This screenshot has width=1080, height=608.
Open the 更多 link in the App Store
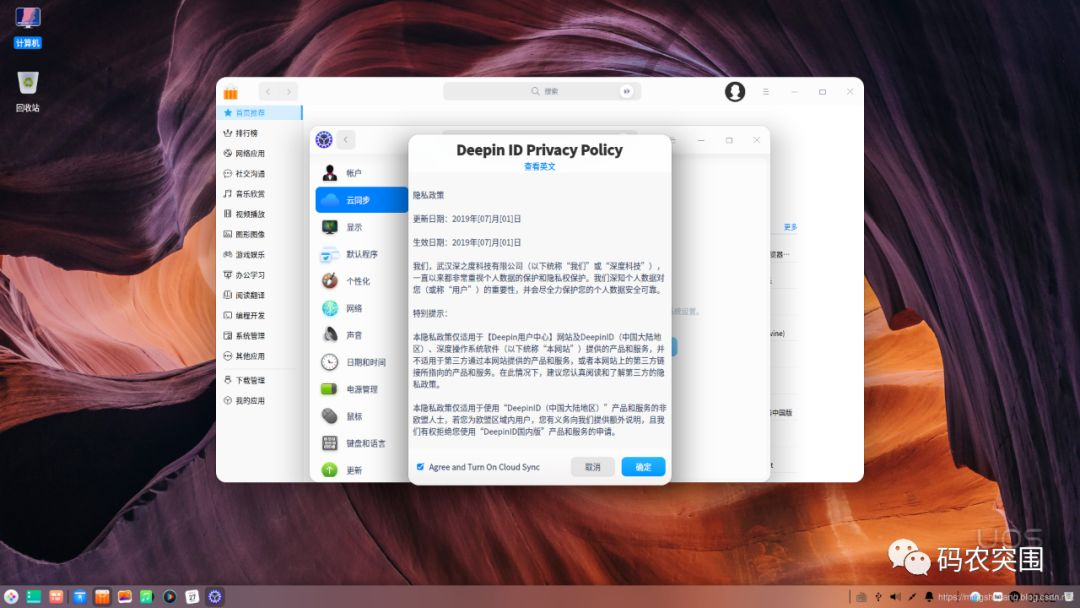point(790,227)
